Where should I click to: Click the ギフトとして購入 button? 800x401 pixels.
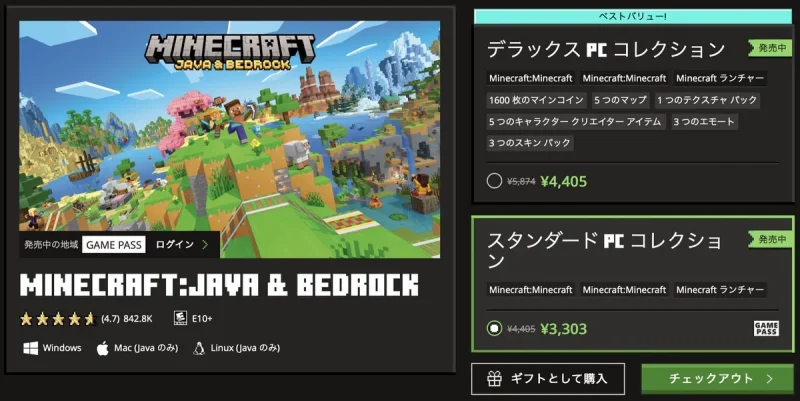tap(547, 379)
